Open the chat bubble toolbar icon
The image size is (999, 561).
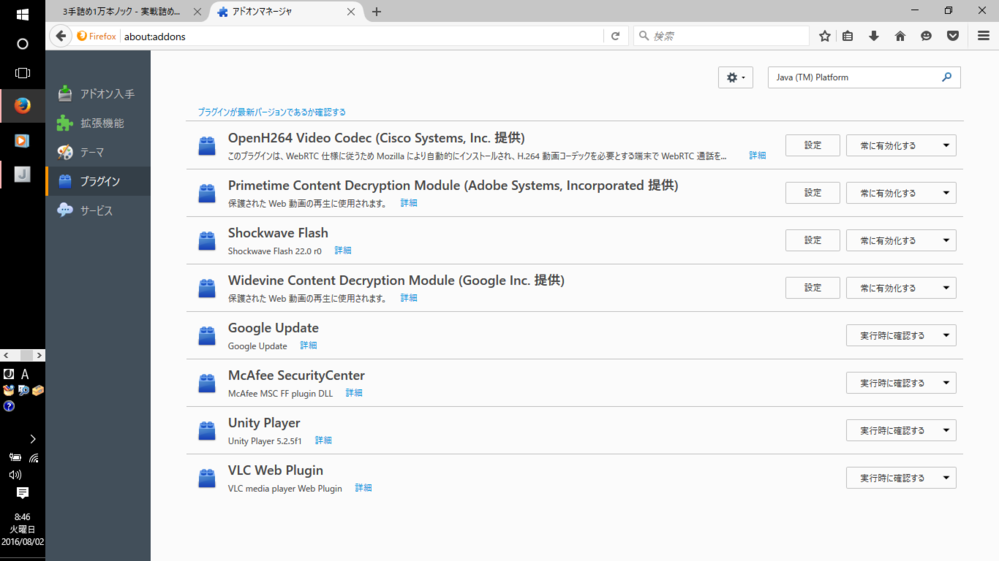[926, 36]
